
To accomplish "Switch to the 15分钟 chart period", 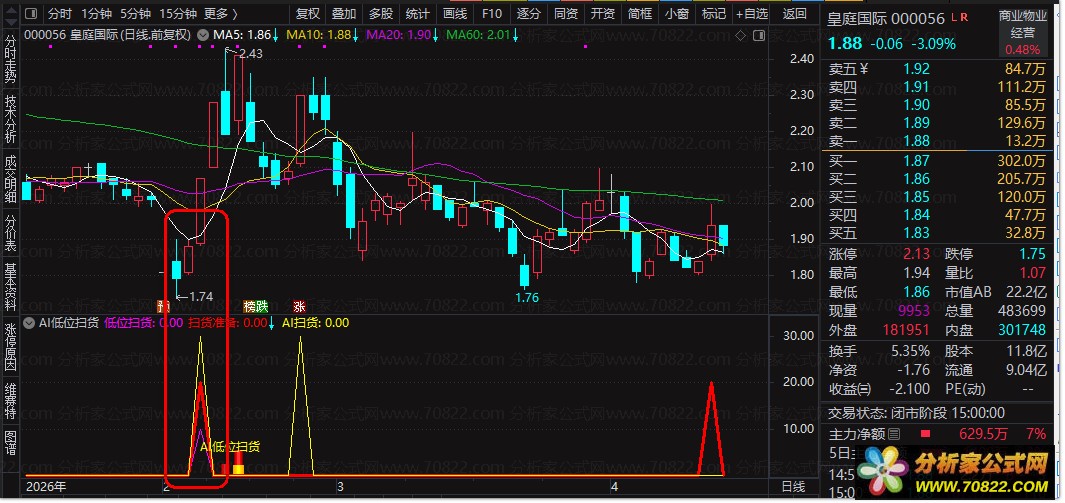I will click(177, 14).
